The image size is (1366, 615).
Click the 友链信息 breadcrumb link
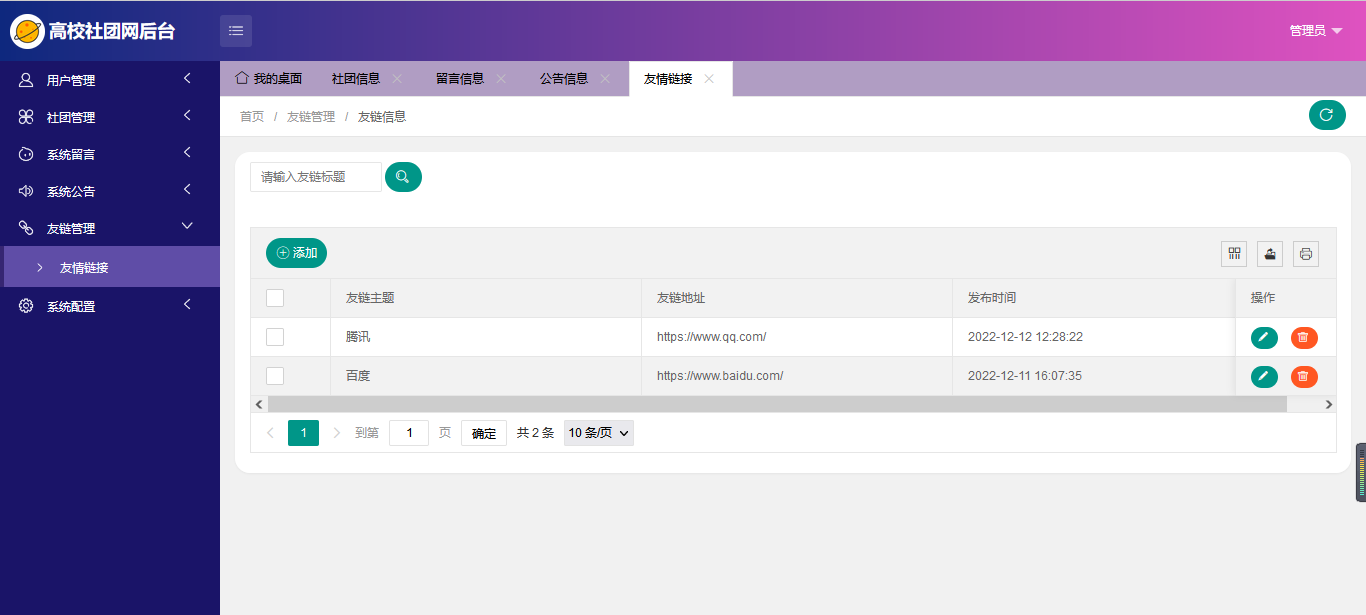(x=382, y=116)
